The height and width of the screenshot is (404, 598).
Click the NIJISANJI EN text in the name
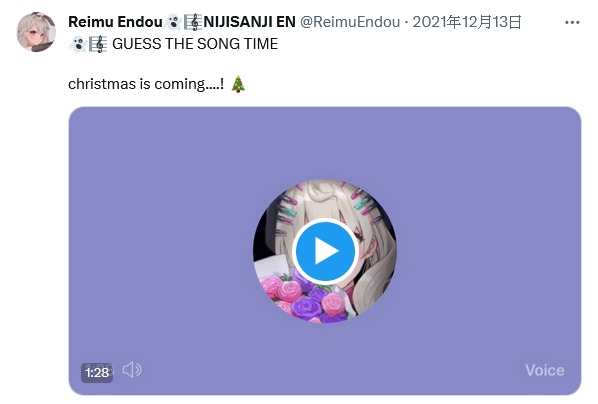pos(249,22)
